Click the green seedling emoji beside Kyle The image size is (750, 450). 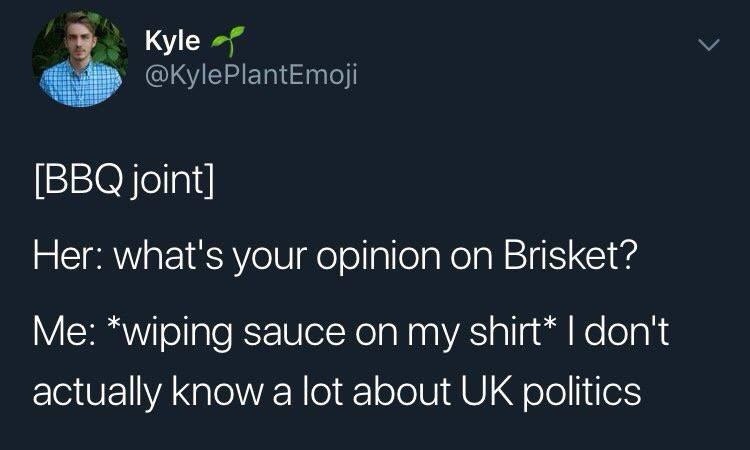pos(228,41)
